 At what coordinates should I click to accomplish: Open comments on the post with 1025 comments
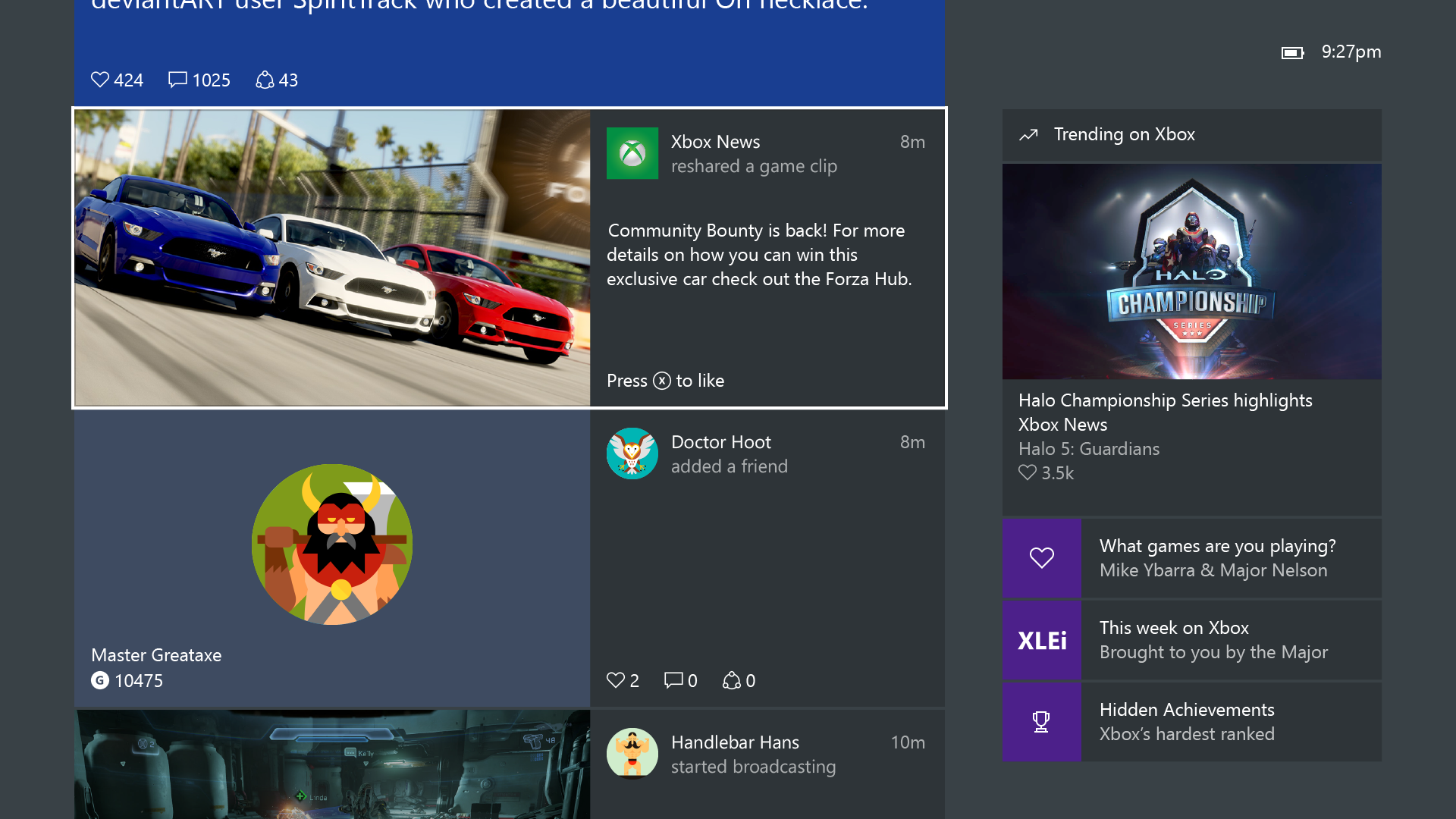tap(177, 80)
